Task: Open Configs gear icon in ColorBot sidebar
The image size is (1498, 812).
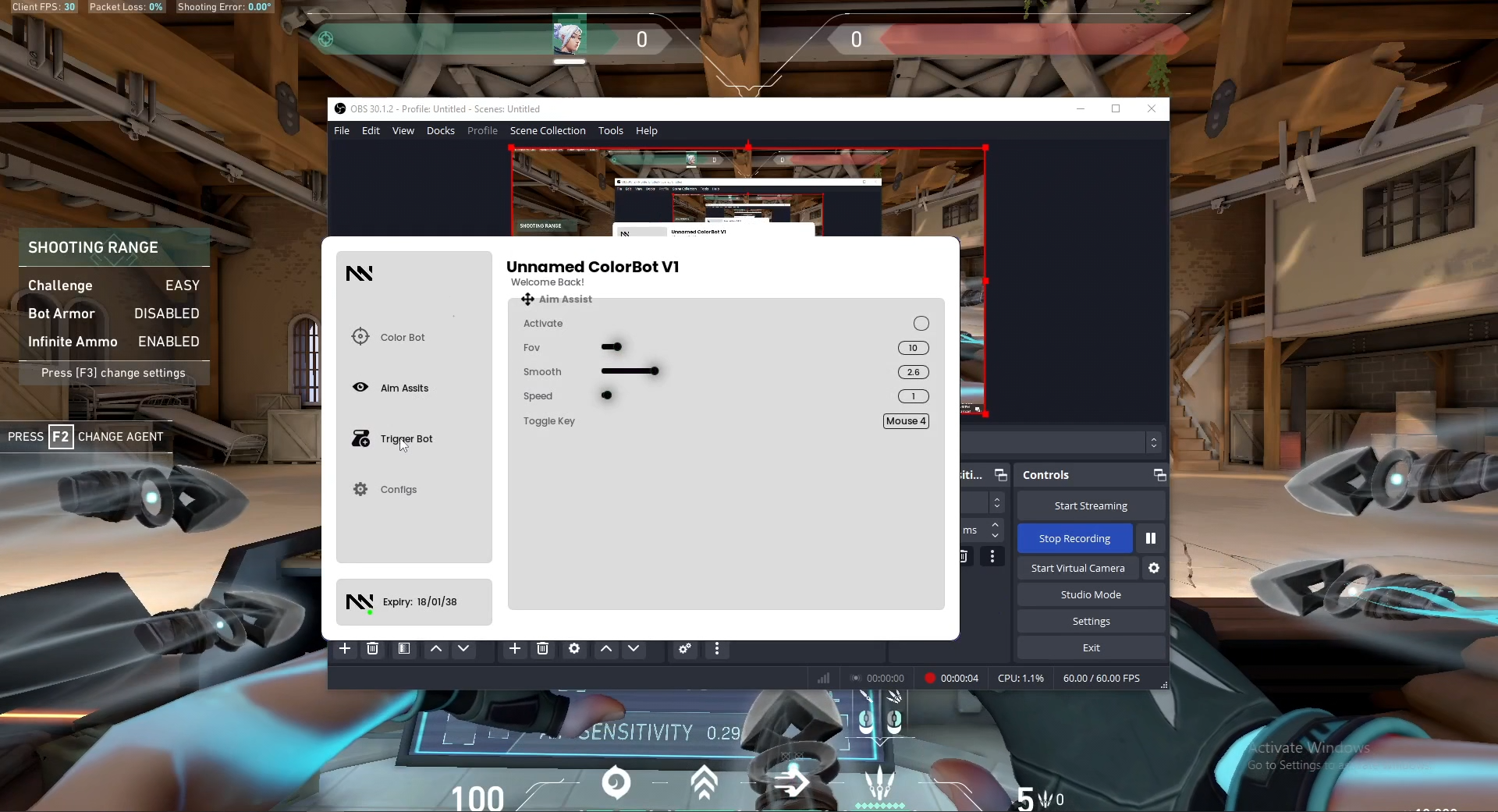Action: [360, 489]
